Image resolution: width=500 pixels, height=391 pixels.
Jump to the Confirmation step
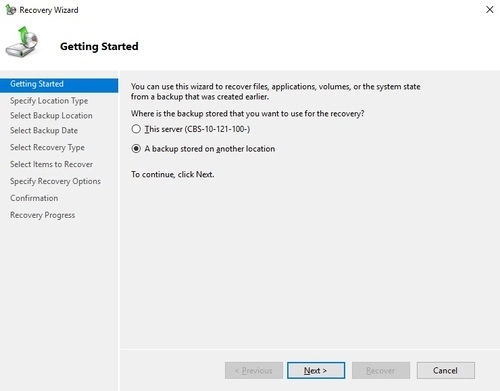34,198
